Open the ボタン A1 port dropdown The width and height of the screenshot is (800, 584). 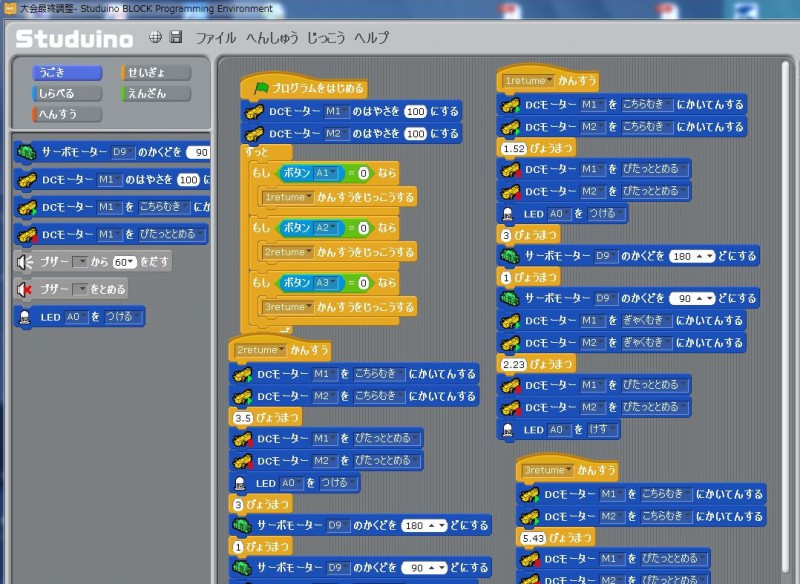click(x=326, y=173)
